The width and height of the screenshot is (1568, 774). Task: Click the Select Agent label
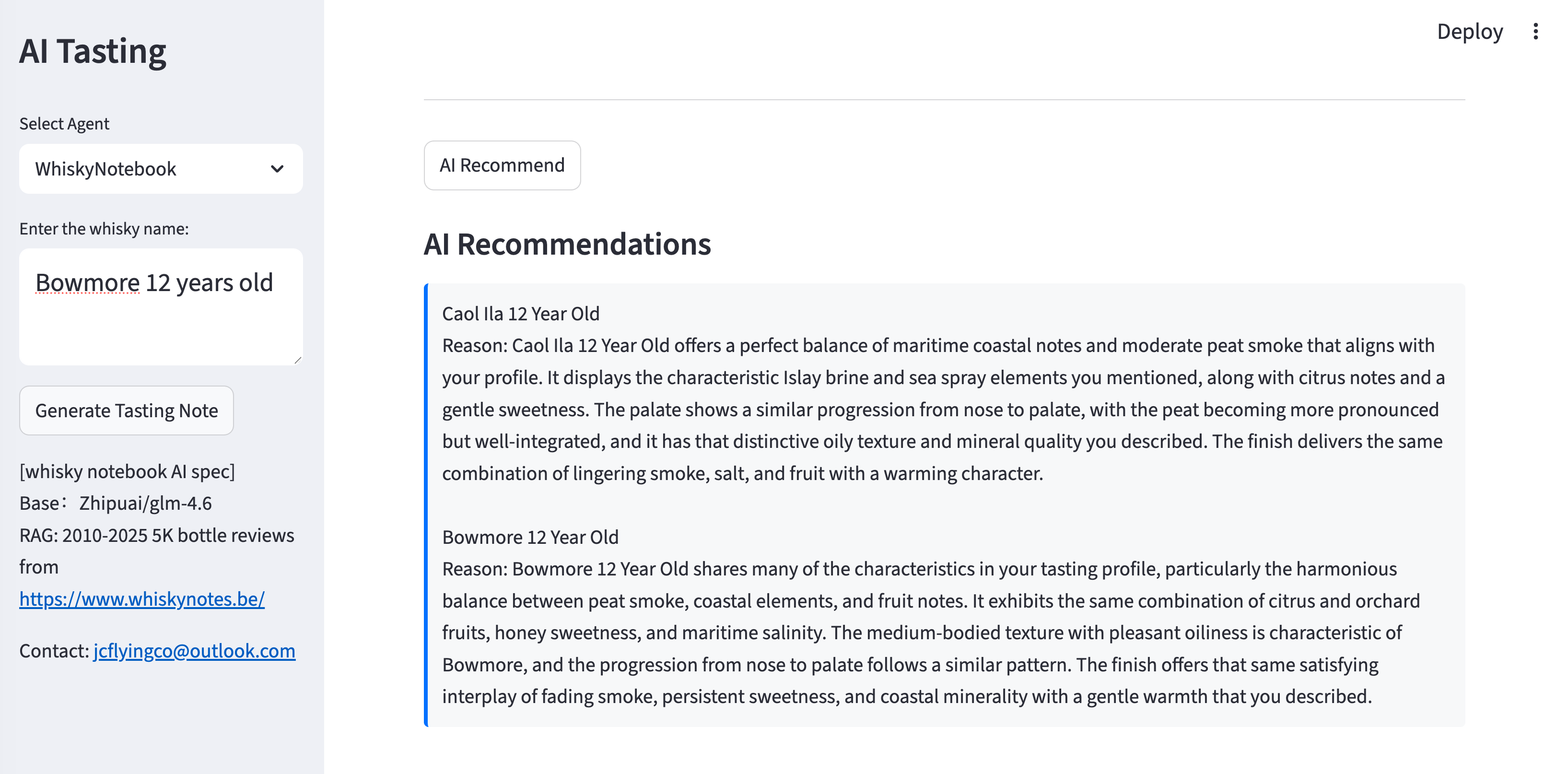65,124
